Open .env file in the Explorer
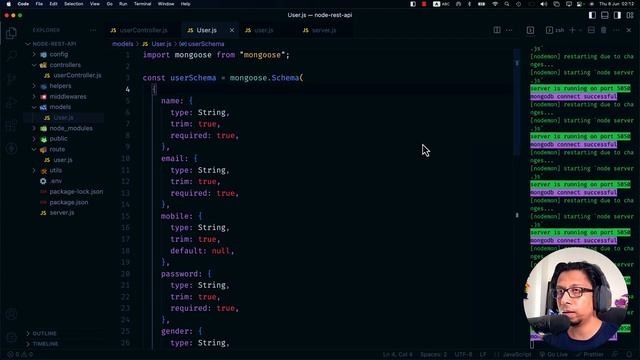Image resolution: width=640 pixels, height=360 pixels. (x=64, y=181)
